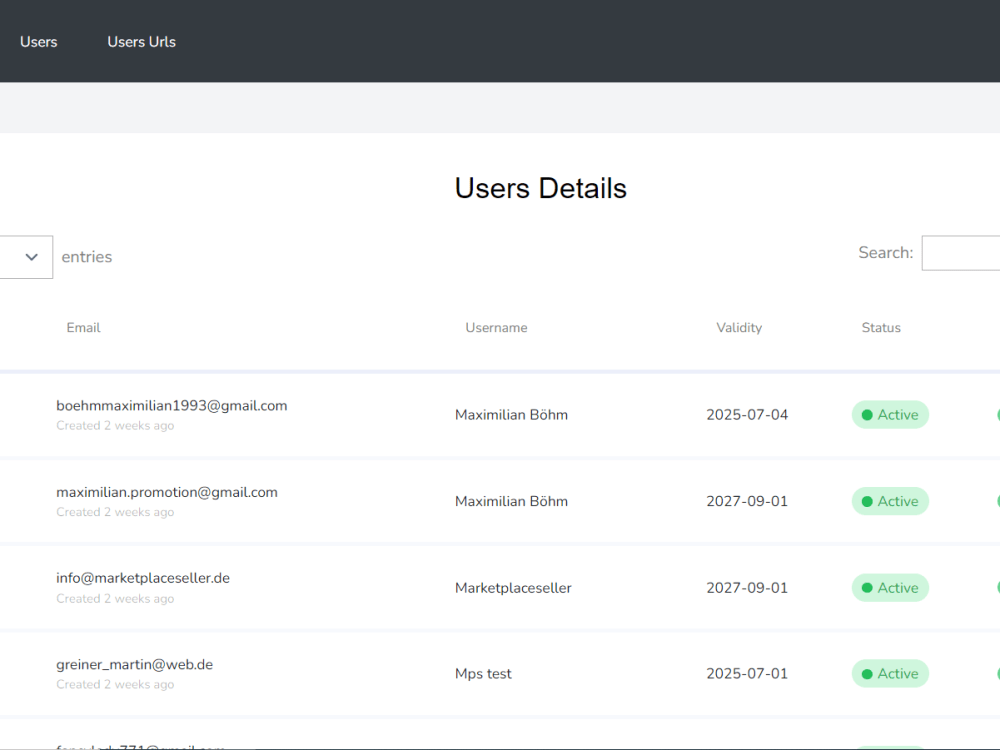Click the username Maximilian Böhm in the first row
This screenshot has width=1000, height=750.
tap(511, 414)
